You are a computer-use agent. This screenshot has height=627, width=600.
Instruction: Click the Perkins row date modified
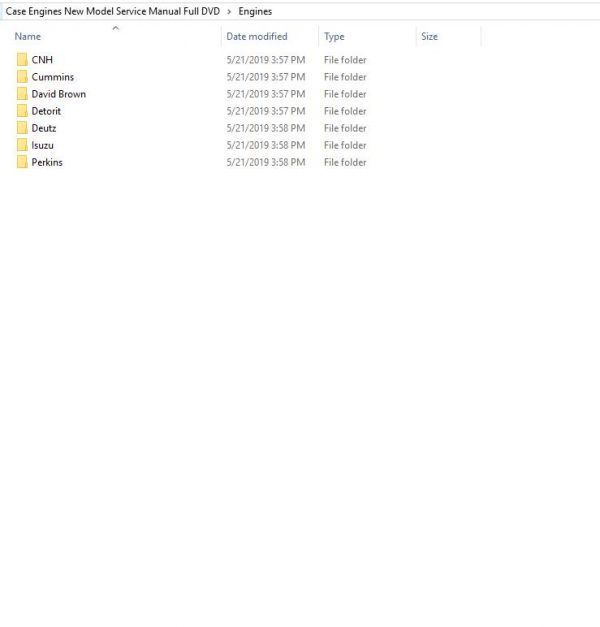pos(266,162)
